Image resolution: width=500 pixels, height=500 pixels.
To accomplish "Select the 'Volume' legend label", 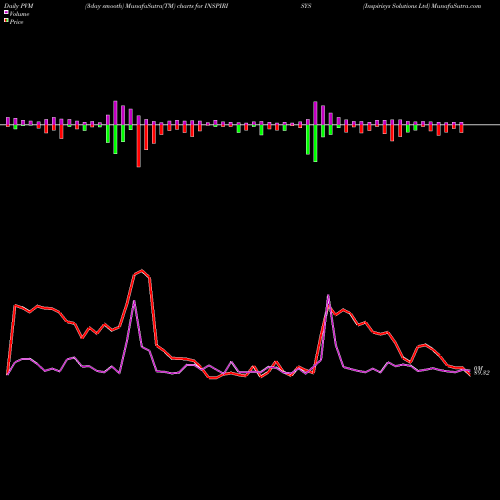I will (19, 14).
